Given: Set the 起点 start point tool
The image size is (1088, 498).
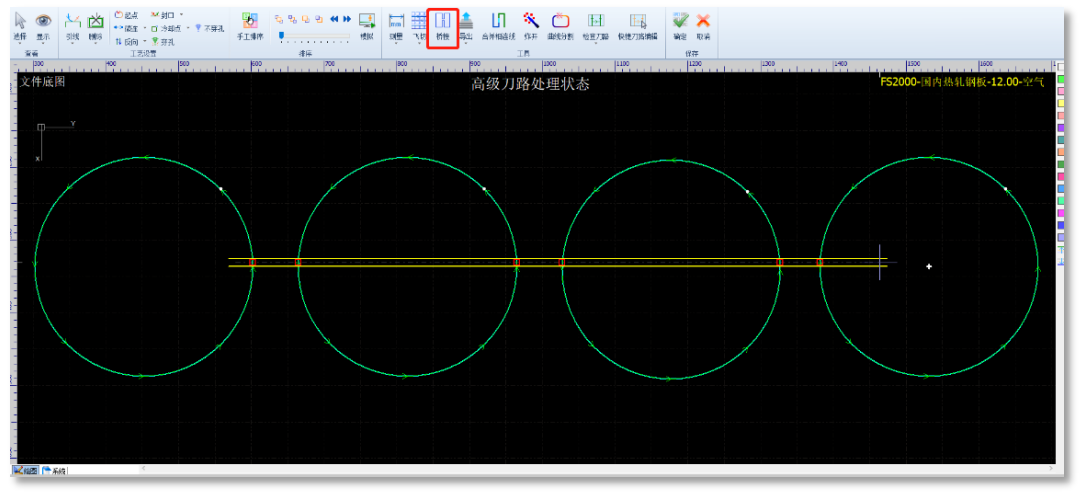Looking at the screenshot, I should 126,15.
